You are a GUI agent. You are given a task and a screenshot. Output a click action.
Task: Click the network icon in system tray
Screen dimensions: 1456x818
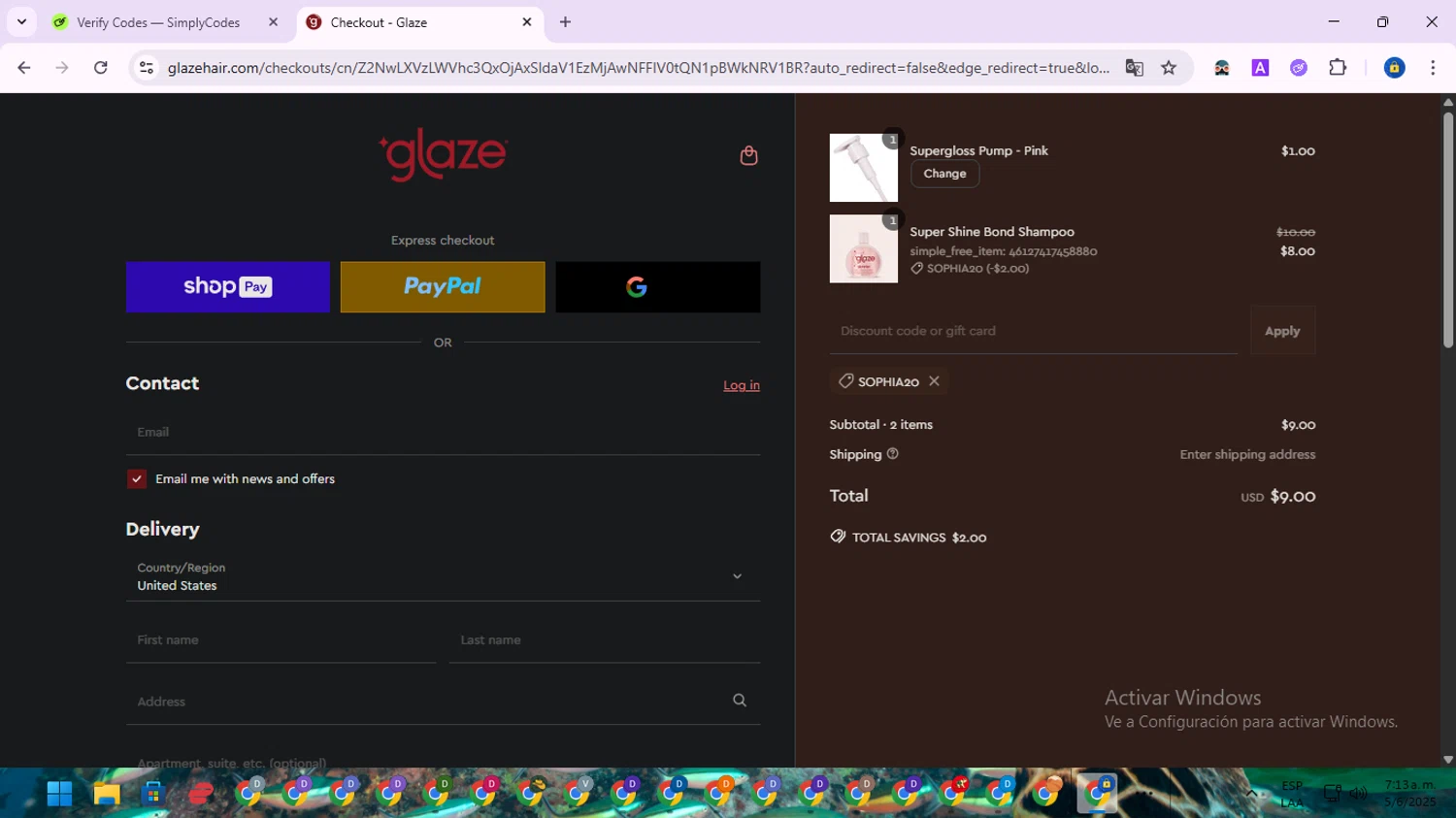point(1333,794)
